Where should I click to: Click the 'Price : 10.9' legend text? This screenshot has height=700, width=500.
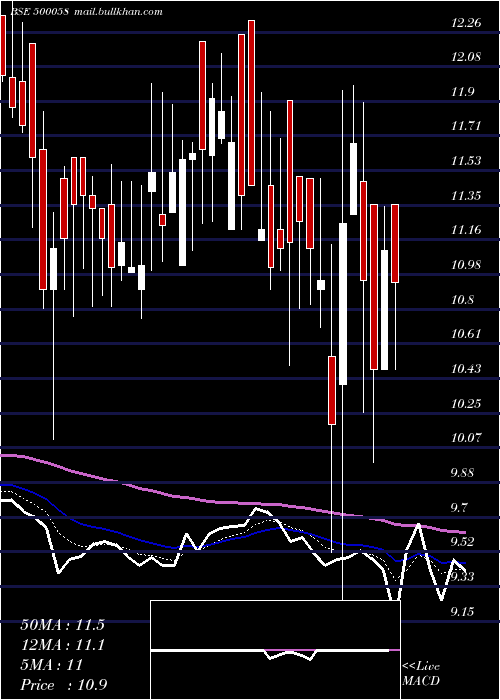(63, 685)
